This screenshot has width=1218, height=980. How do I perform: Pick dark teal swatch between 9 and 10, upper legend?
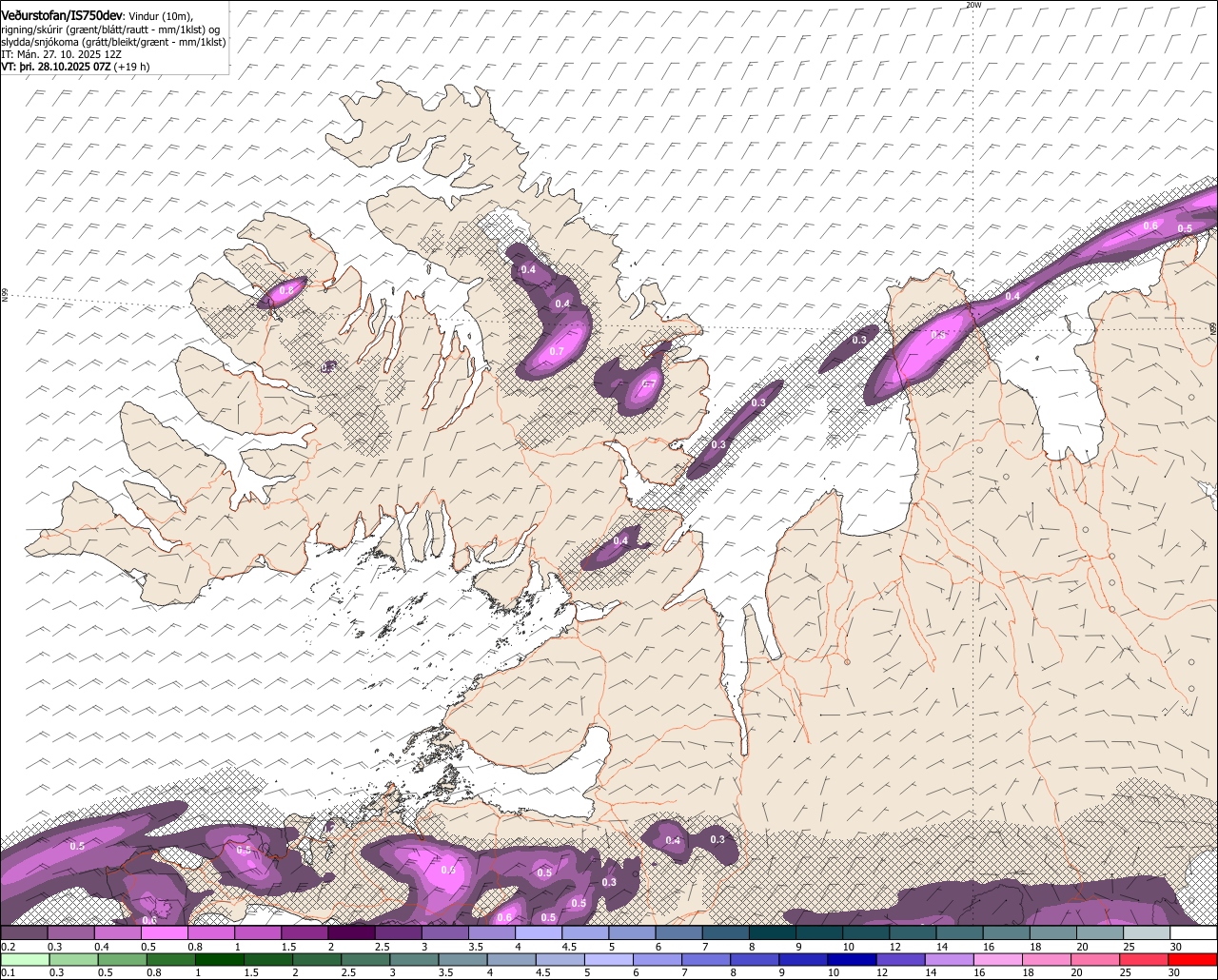[819, 933]
